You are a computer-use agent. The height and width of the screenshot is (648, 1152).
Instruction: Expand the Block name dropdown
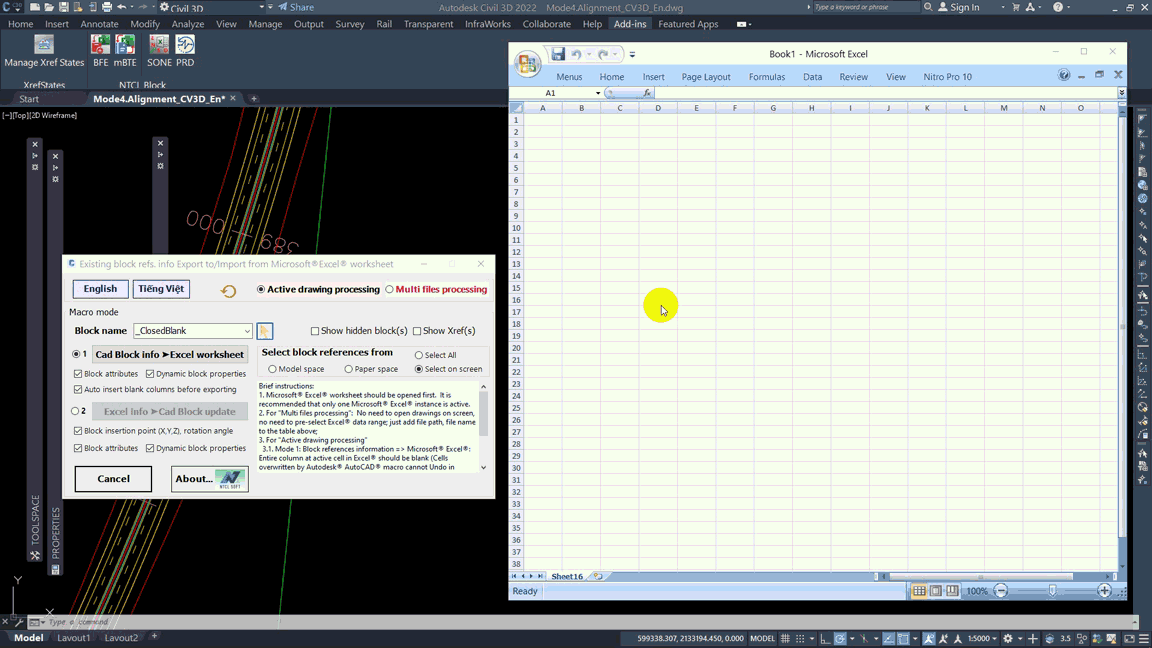pos(247,331)
